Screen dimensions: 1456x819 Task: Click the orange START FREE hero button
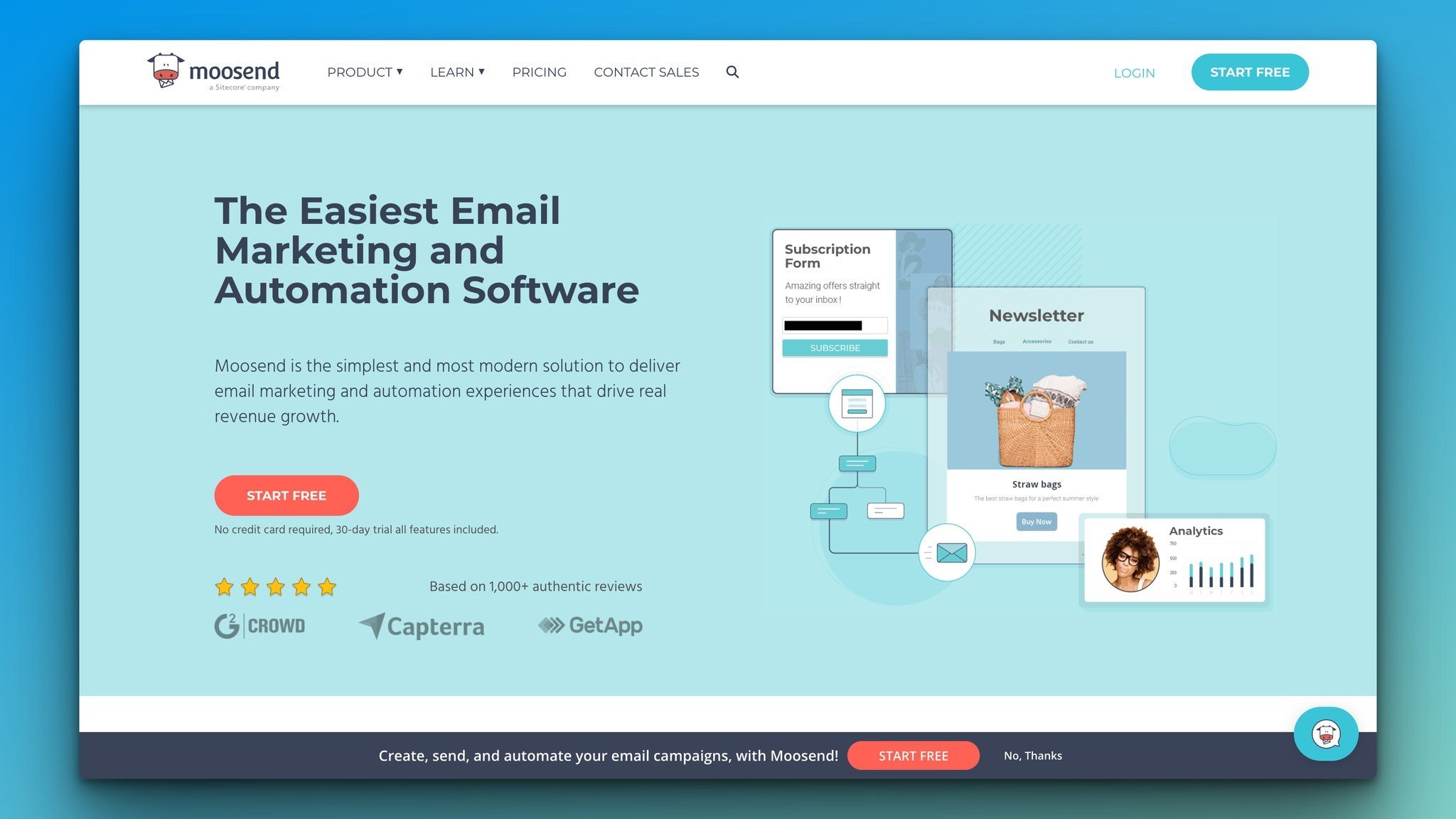point(286,495)
